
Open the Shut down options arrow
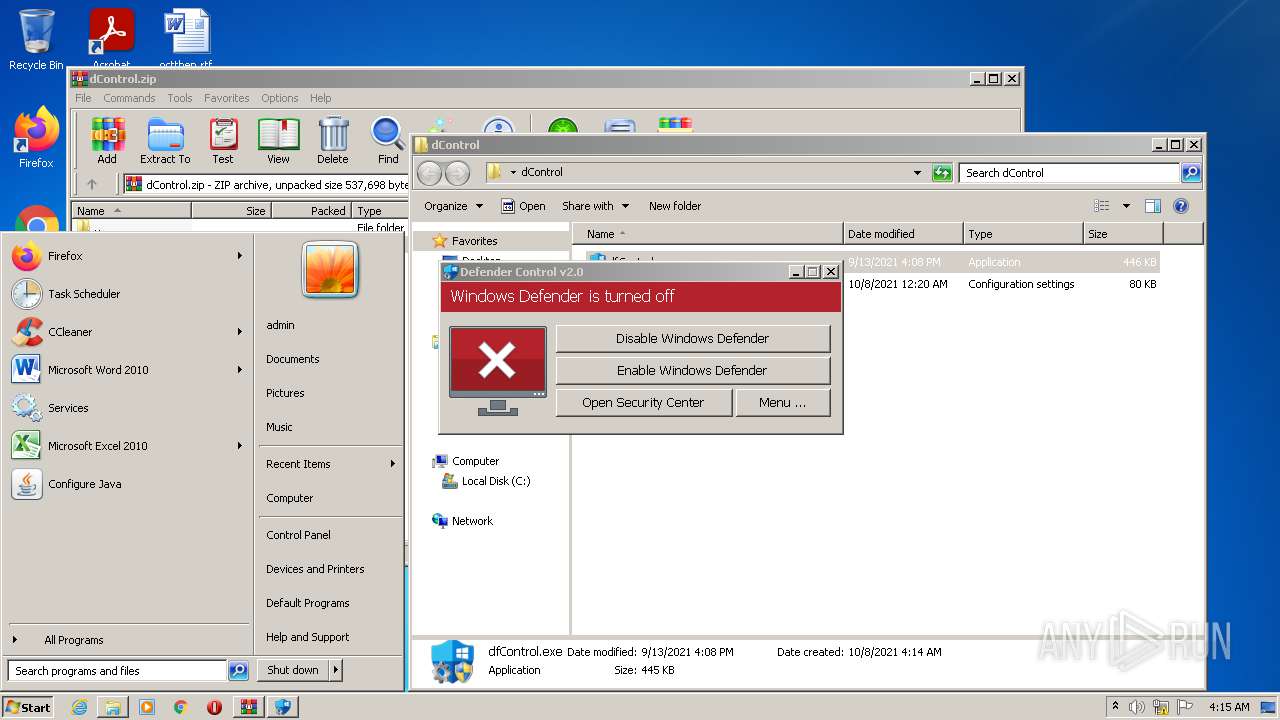[x=335, y=670]
